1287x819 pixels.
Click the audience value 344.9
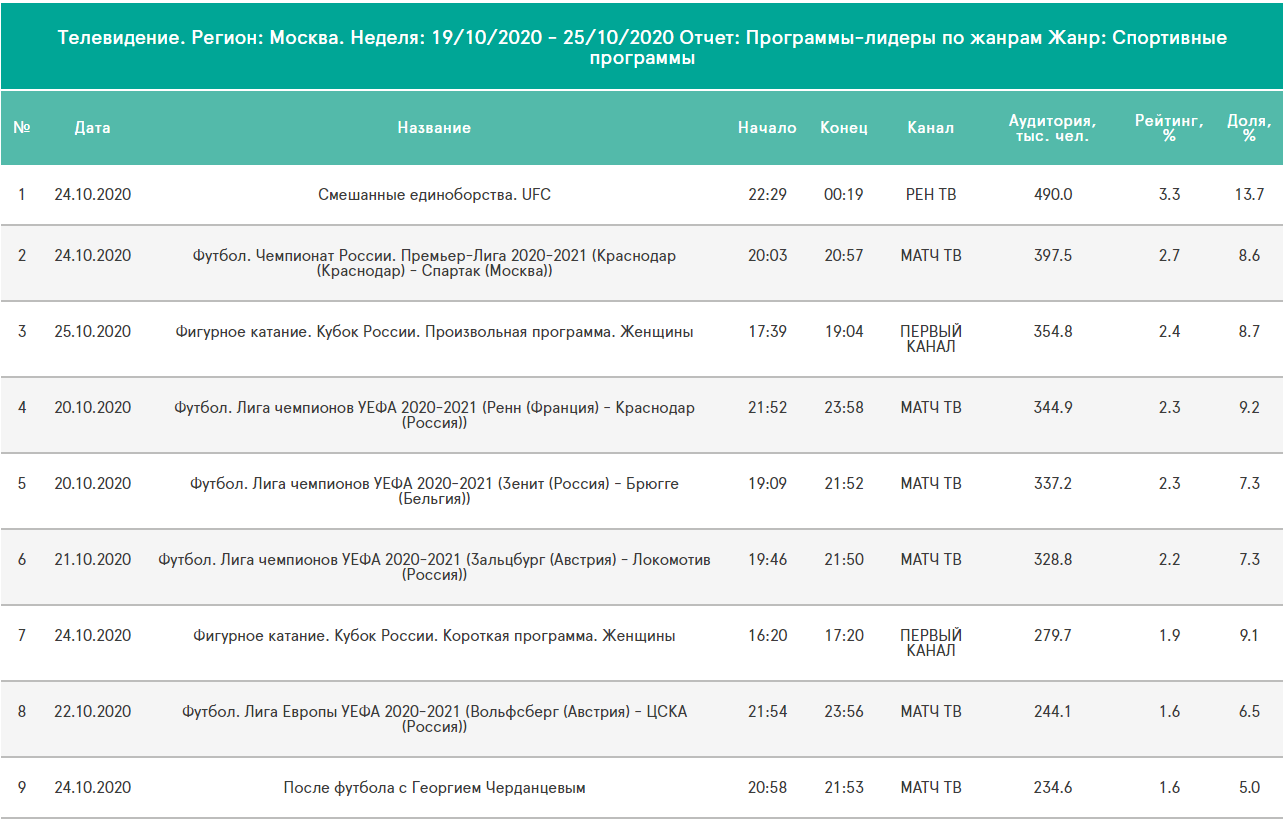click(1053, 408)
